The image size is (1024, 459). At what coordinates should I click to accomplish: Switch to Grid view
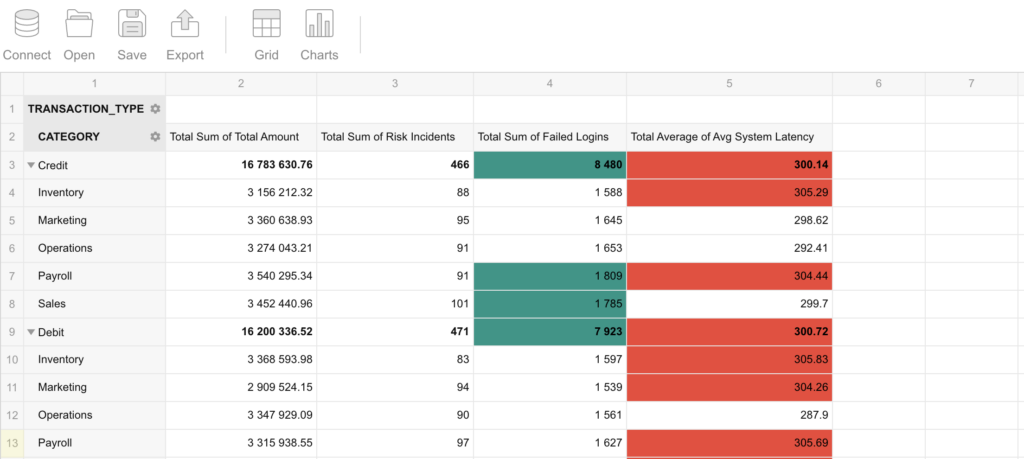point(266,24)
